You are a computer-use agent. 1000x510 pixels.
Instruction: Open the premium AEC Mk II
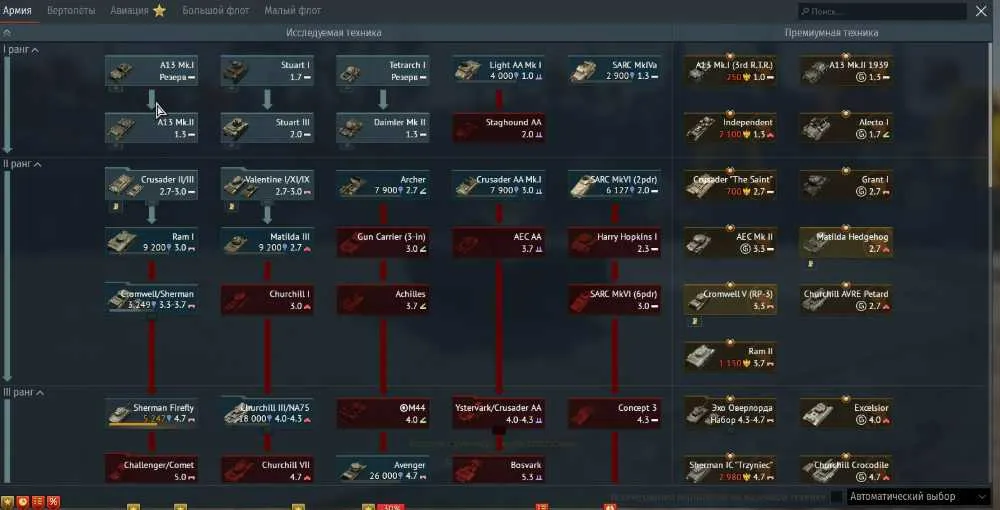[730, 243]
